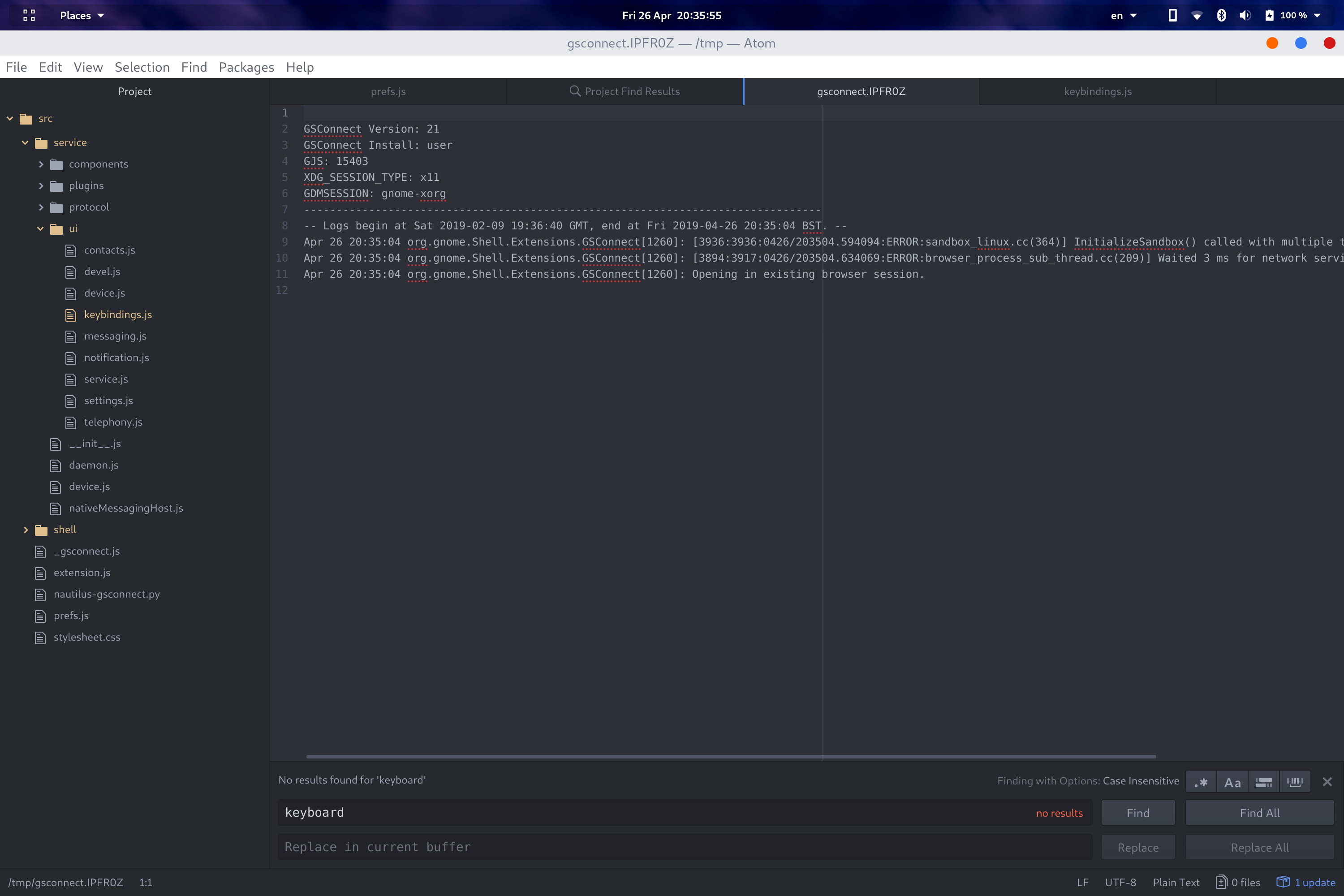Switch to the keybindings.js tab

[x=1098, y=91]
